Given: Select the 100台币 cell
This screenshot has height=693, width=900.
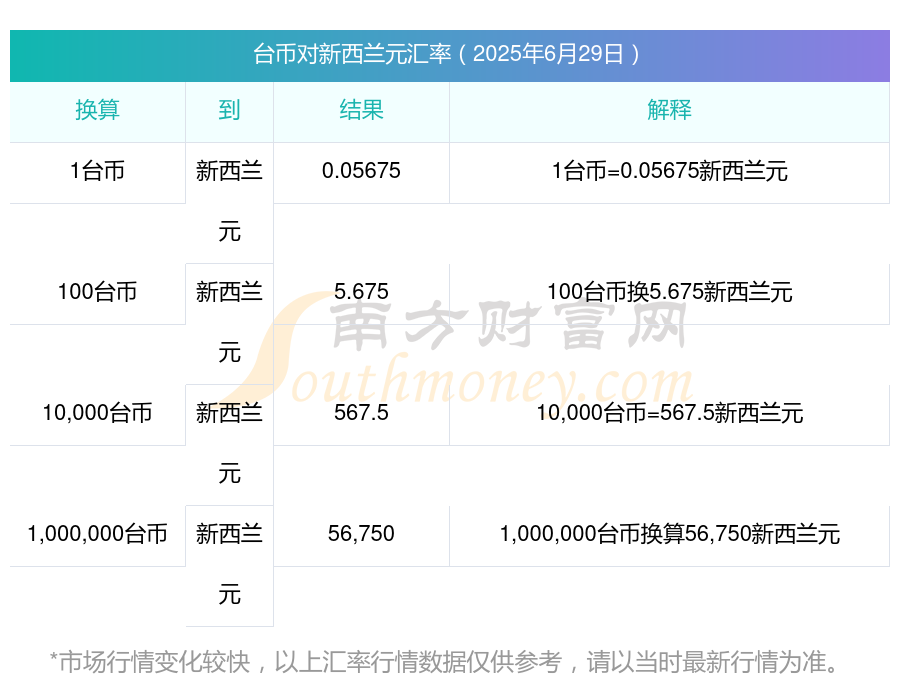Looking at the screenshot, I should 98,292.
